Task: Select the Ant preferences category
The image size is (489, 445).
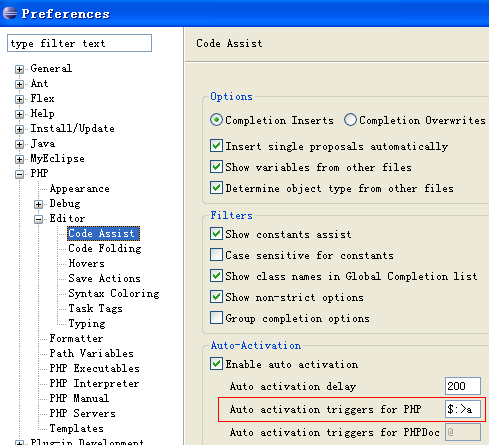Action: pos(39,83)
